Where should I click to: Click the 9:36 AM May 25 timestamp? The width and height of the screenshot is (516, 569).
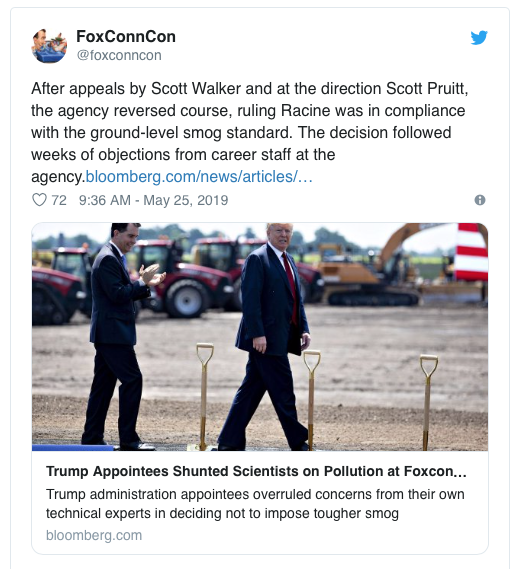click(x=153, y=200)
